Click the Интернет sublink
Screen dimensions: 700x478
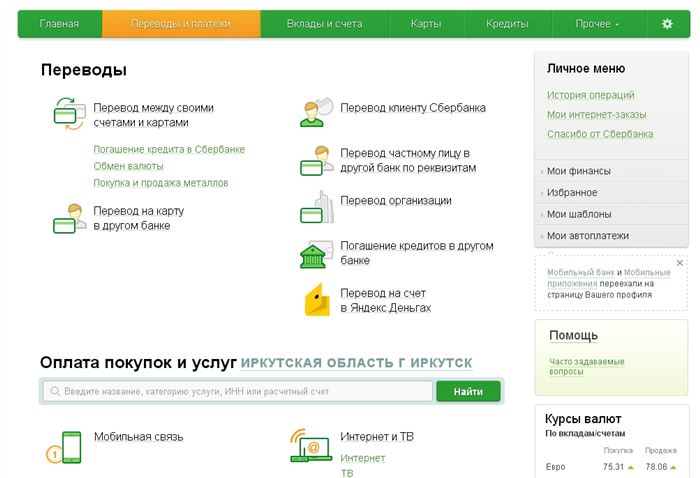(362, 458)
